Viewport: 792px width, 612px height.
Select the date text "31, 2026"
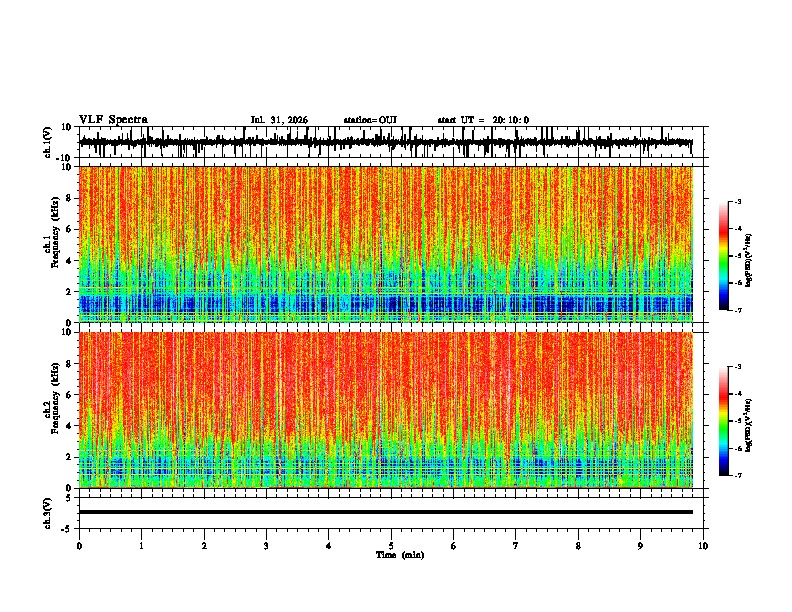(289, 120)
